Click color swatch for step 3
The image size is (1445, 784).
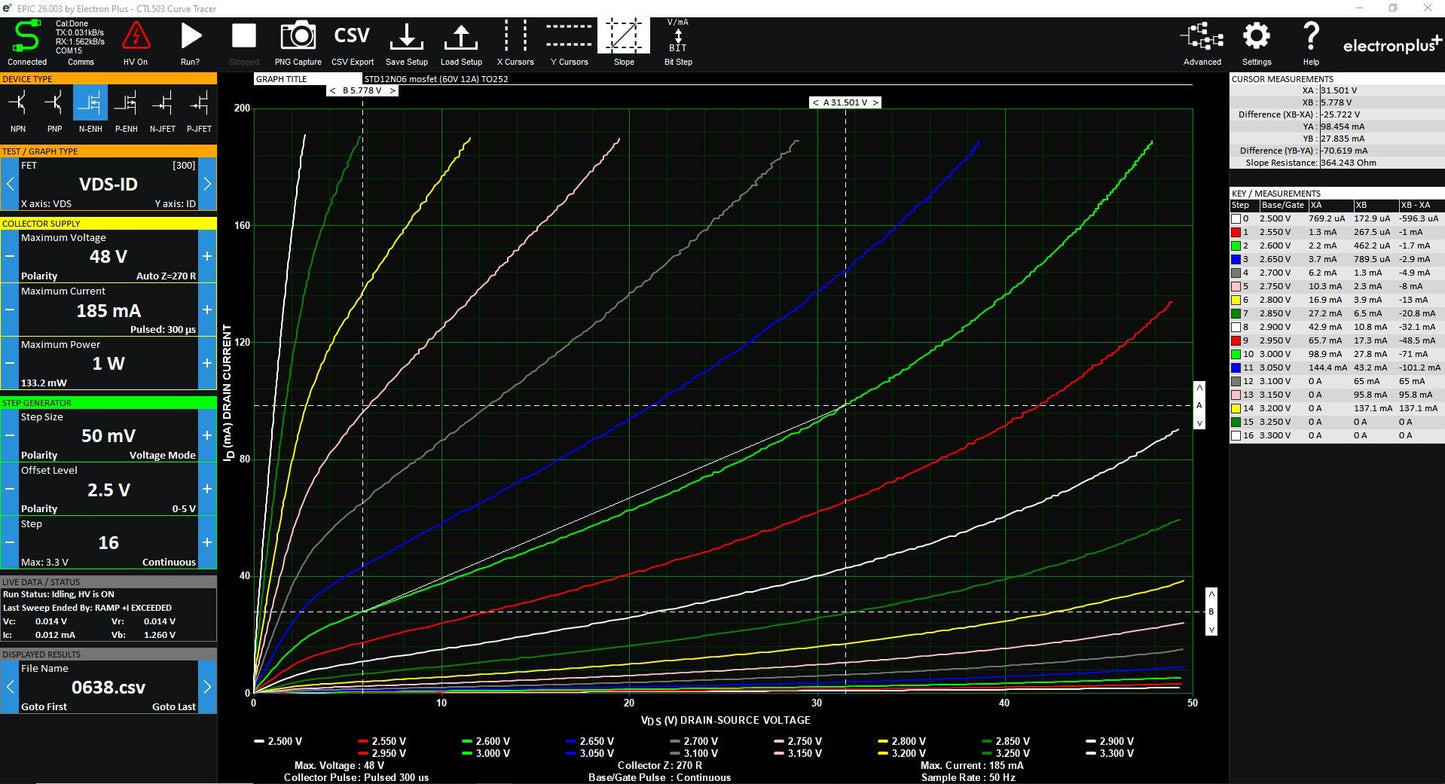pos(1237,259)
